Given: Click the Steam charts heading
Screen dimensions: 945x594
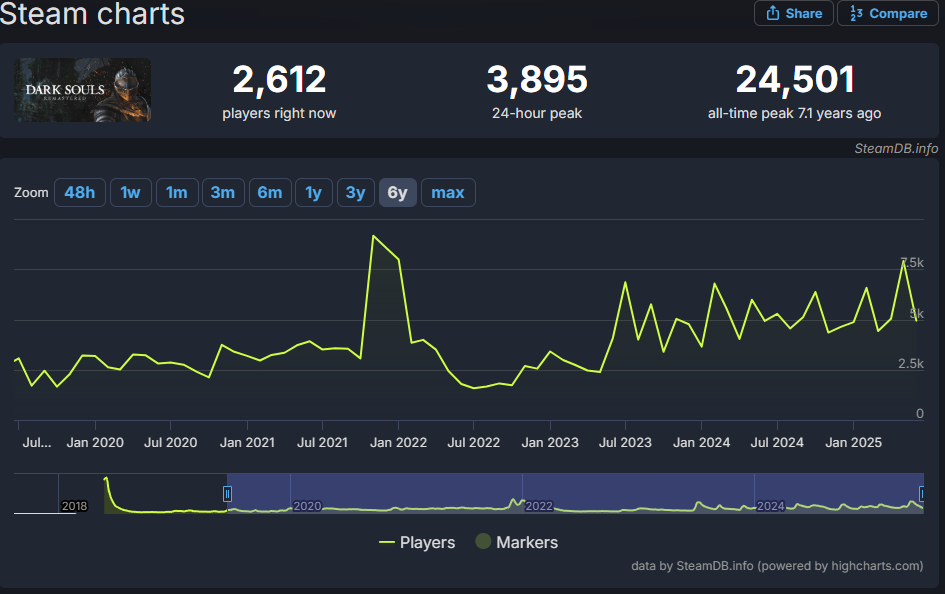Looking at the screenshot, I should tap(92, 14).
